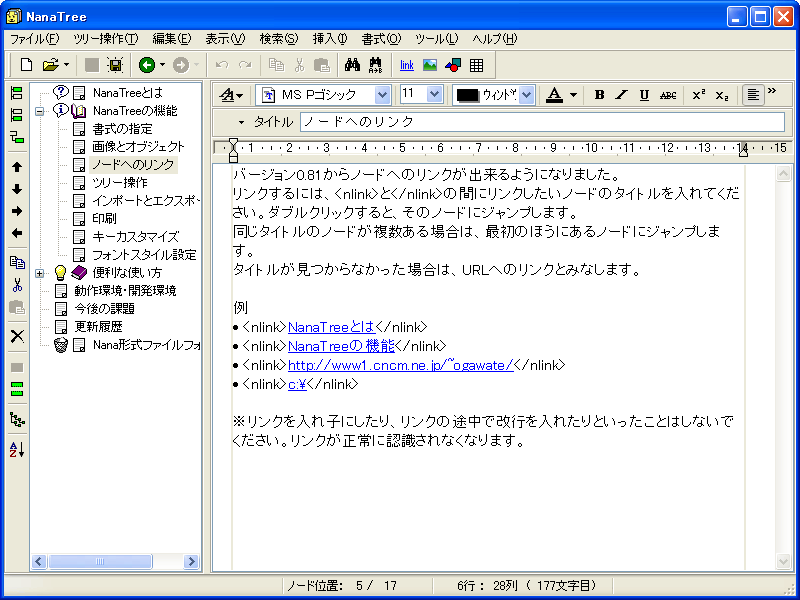Toggle italic formatting
The height and width of the screenshot is (600, 800).
point(621,95)
